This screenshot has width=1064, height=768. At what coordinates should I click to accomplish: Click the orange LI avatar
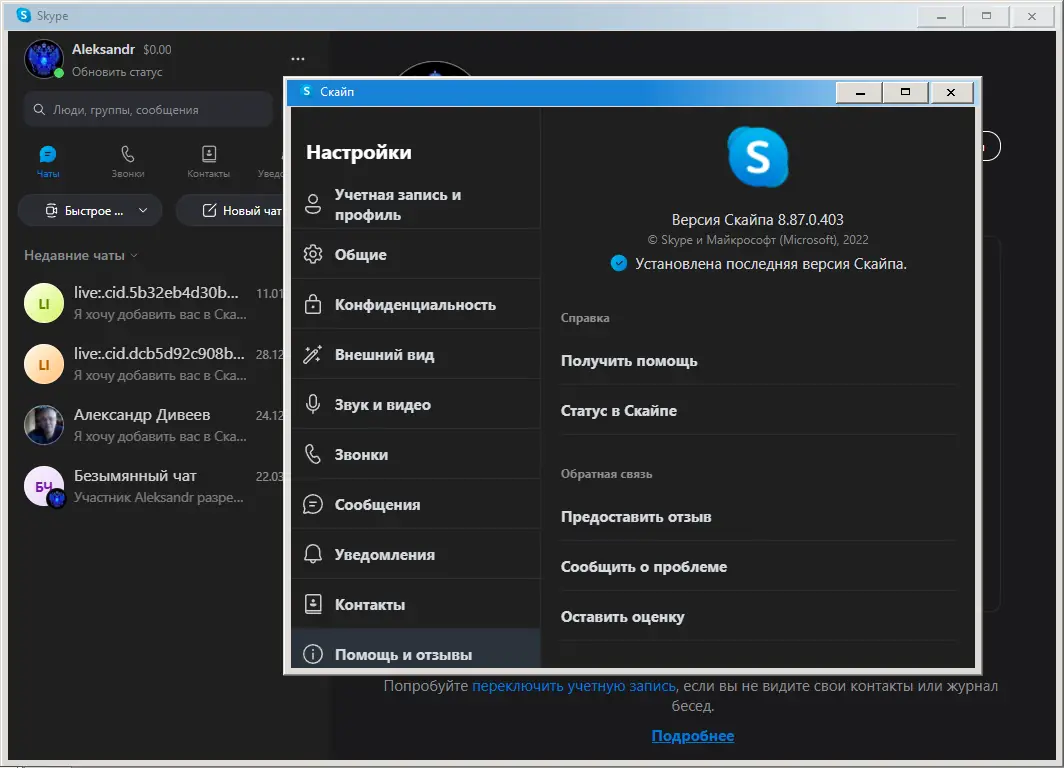[44, 364]
